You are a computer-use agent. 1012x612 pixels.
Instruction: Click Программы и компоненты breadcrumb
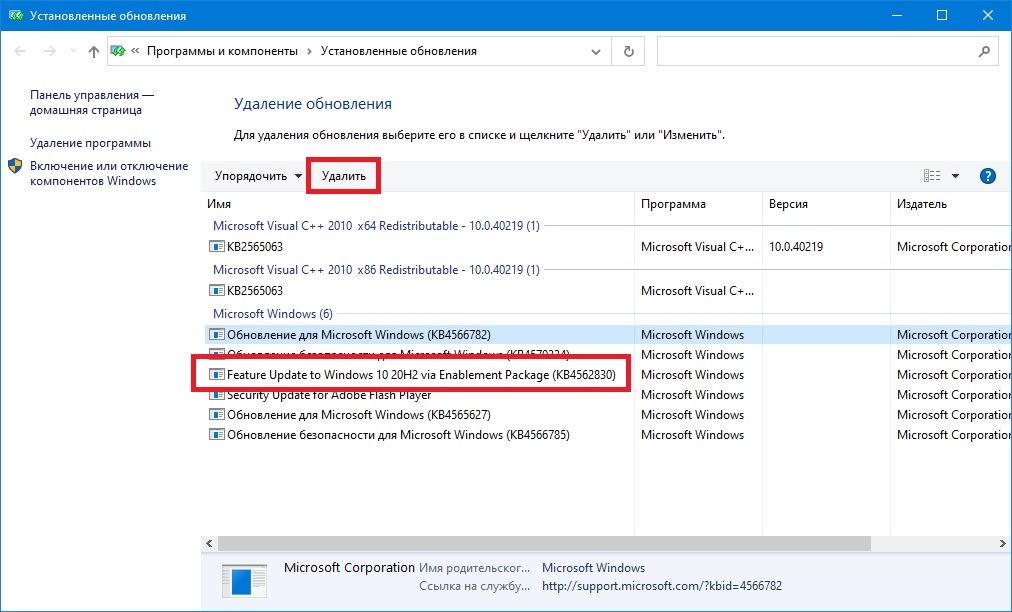[223, 51]
